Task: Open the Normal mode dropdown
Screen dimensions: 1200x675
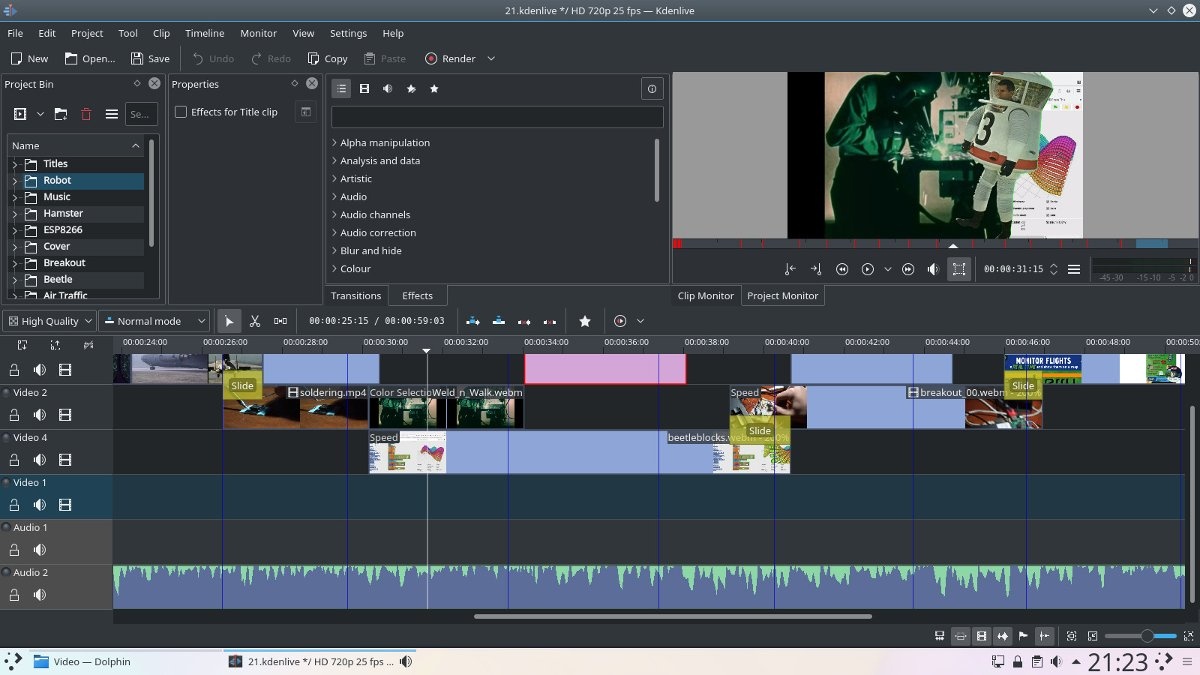Action: (x=155, y=321)
